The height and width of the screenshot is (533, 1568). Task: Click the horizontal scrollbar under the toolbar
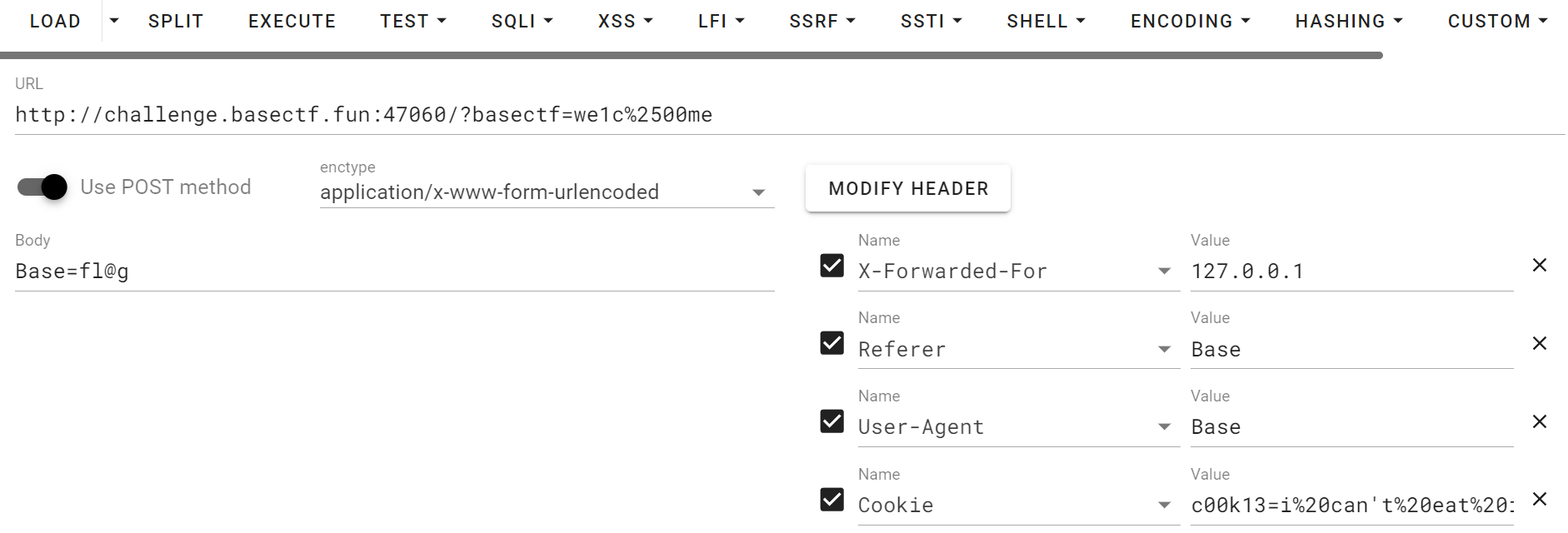(x=692, y=56)
